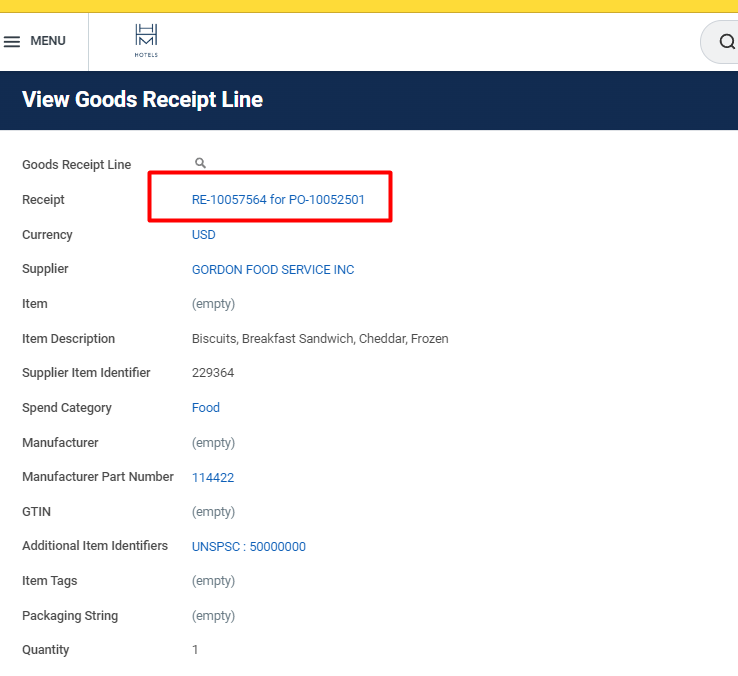
Task: Click the Supplier field label
Action: [45, 269]
